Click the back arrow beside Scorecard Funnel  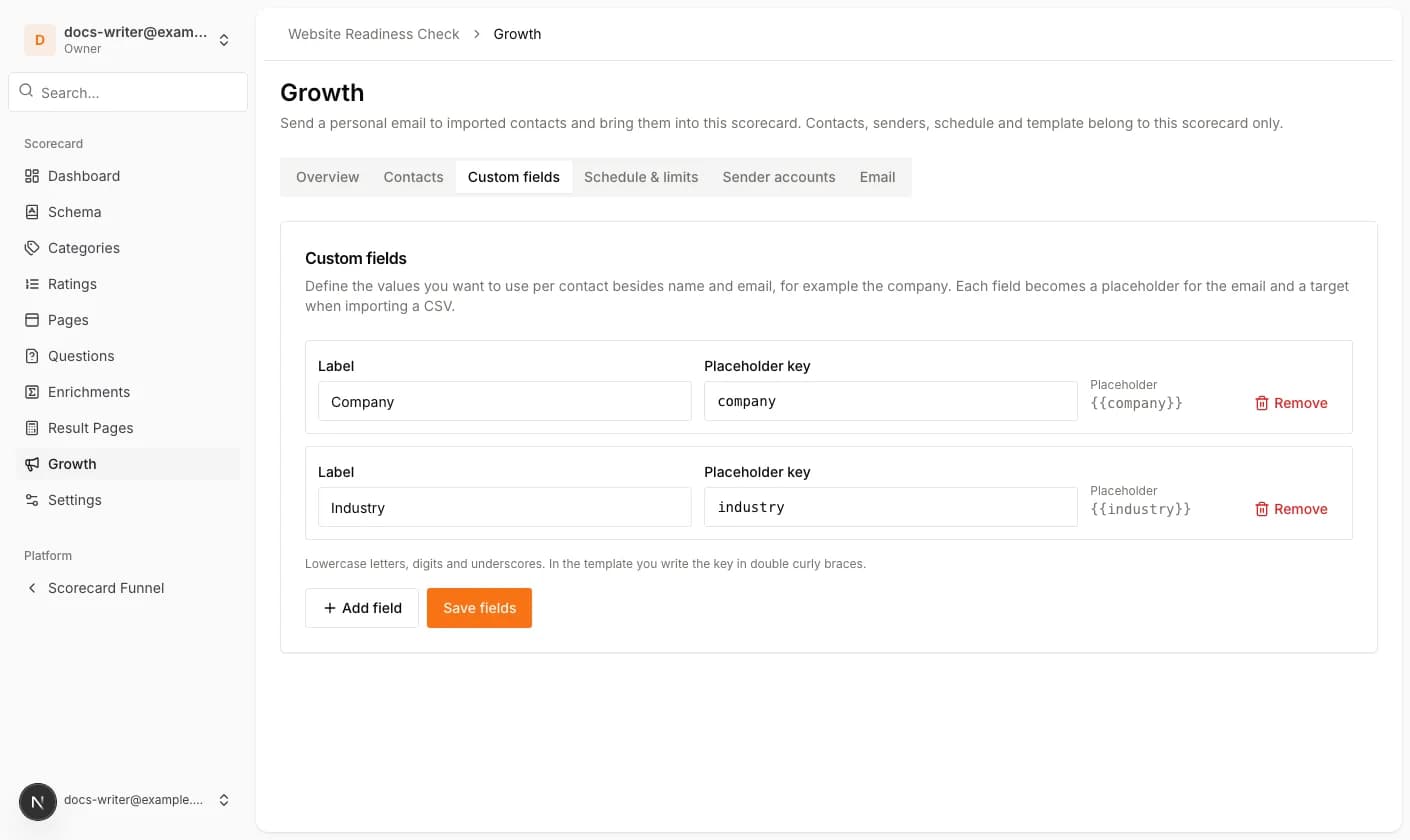pos(32,588)
